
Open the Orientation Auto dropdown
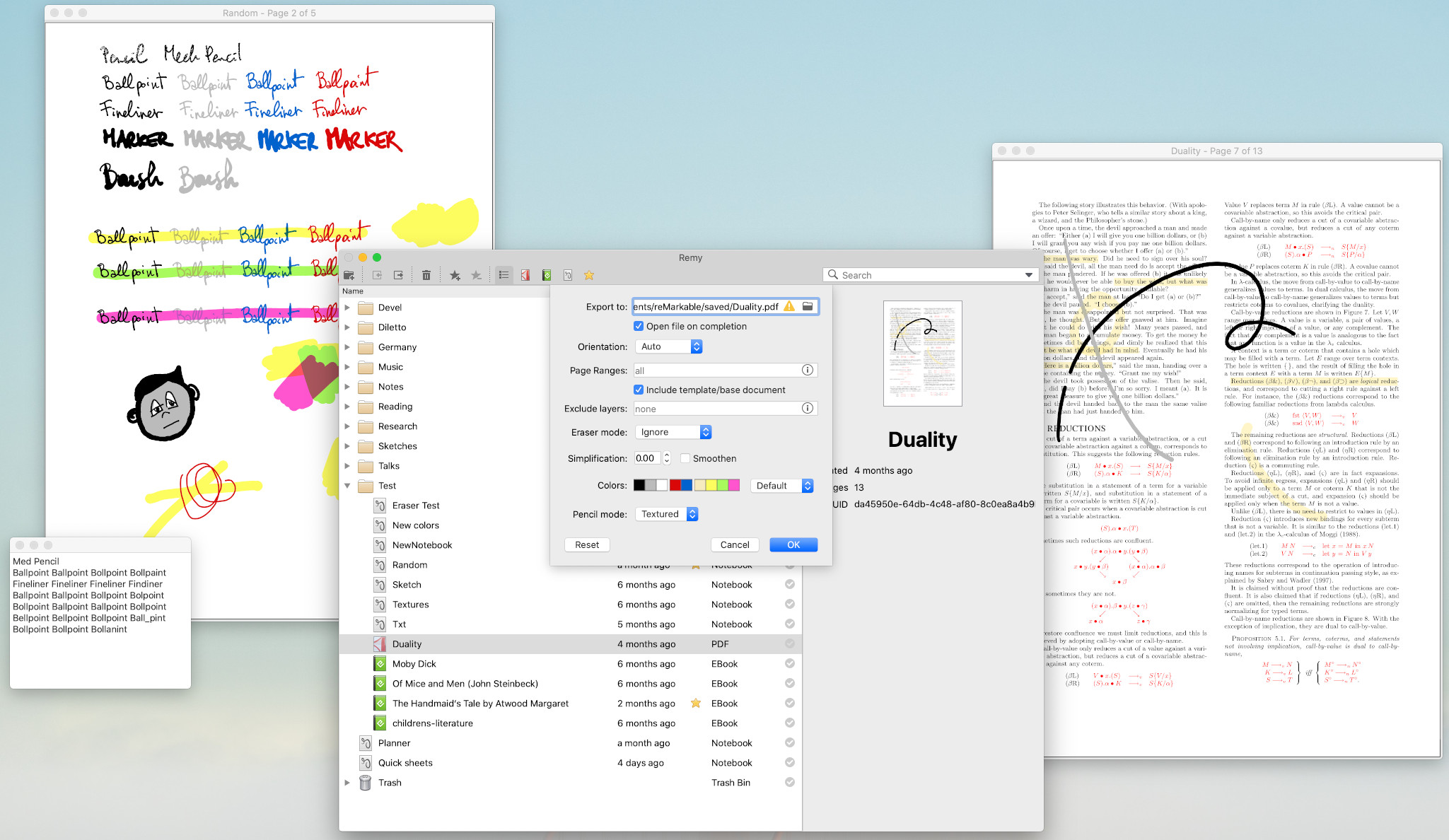coord(669,346)
